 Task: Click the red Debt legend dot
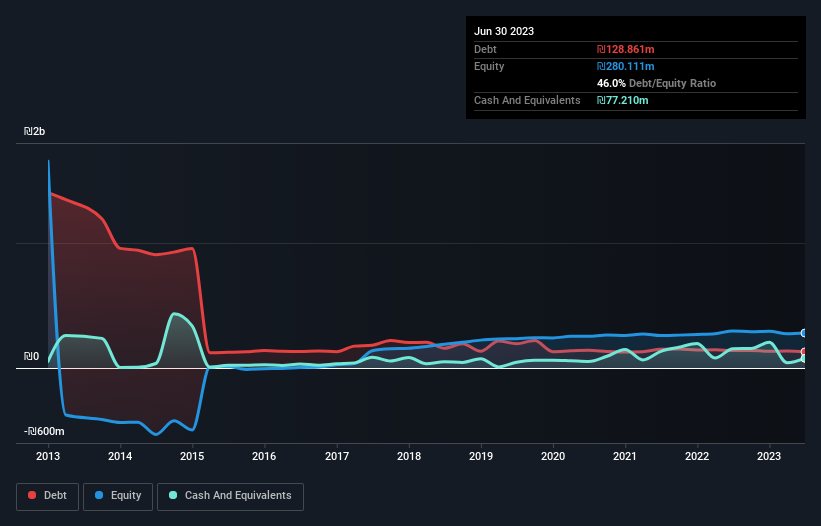click(x=32, y=495)
